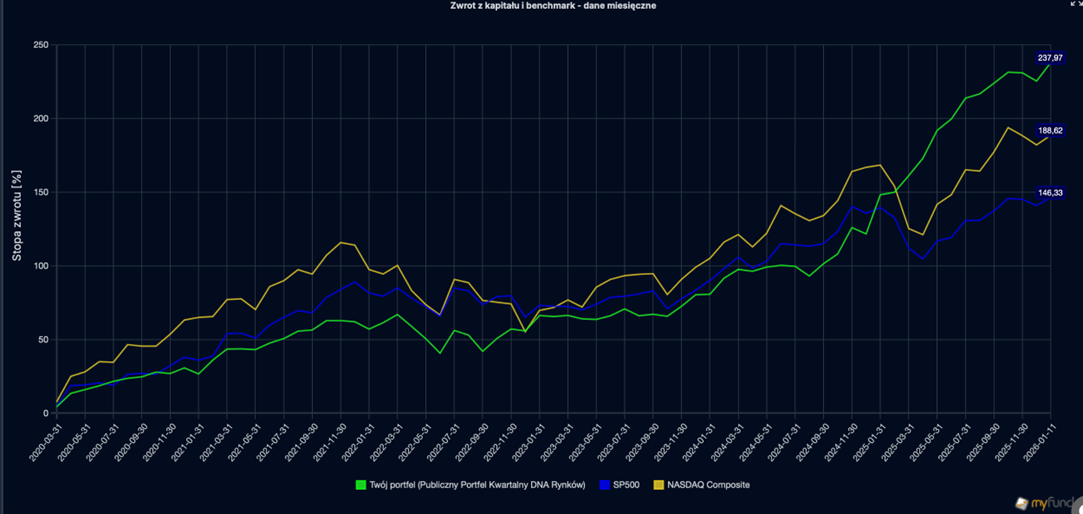
Task: Click the green Twój portfel legend square
Action: point(361,485)
